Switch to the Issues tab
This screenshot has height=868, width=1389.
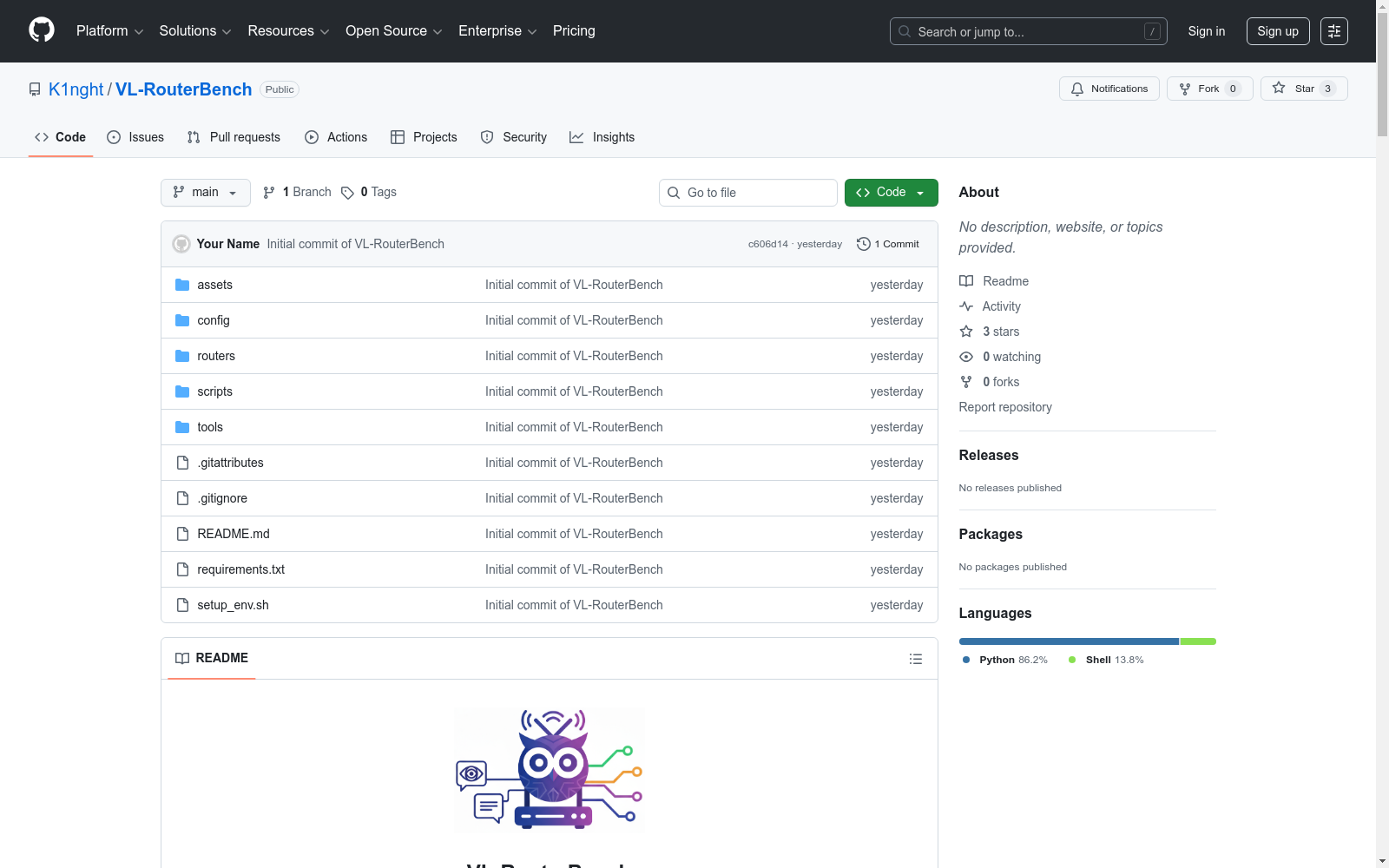135,137
